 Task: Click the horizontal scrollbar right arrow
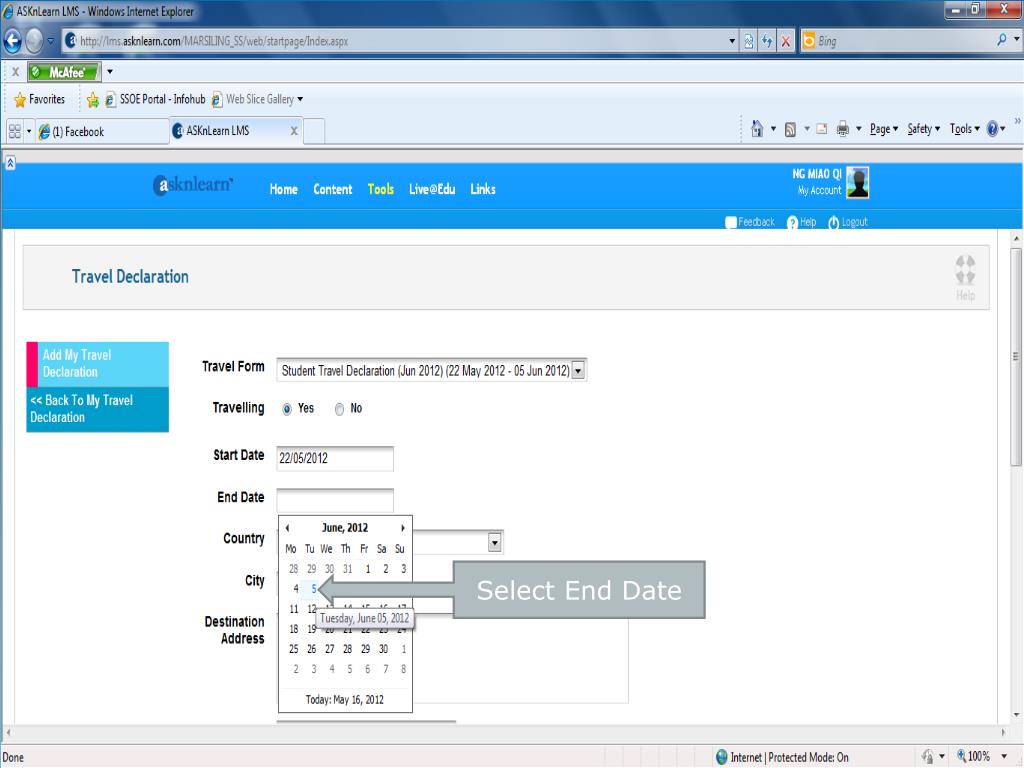1003,733
